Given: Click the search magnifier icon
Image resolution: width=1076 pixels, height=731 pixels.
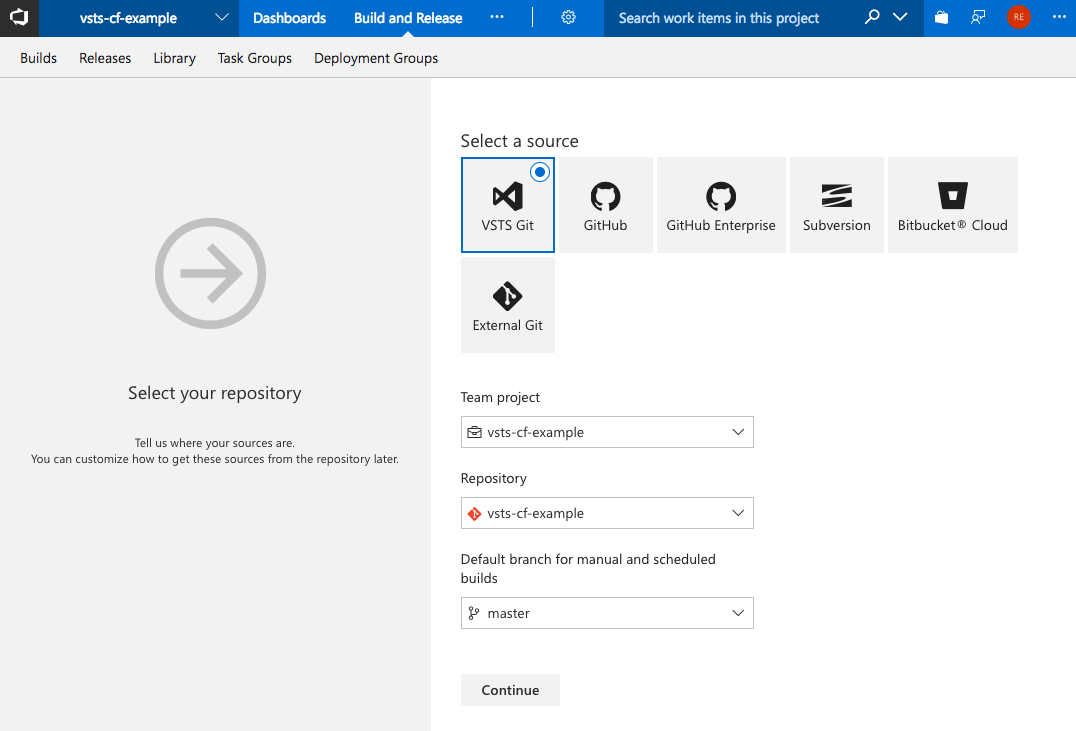Looking at the screenshot, I should click(x=872, y=18).
